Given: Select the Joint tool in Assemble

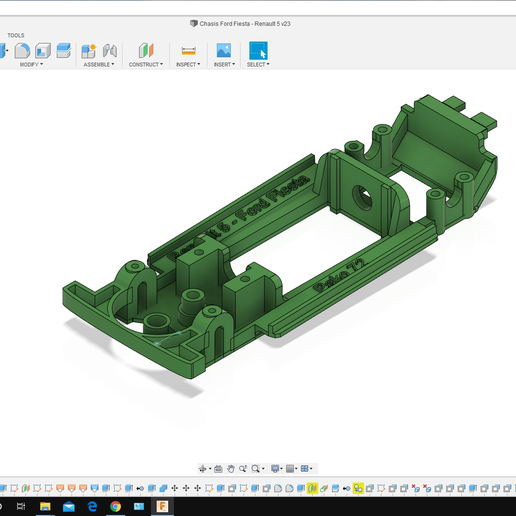Looking at the screenshot, I should pyautogui.click(x=110, y=51).
